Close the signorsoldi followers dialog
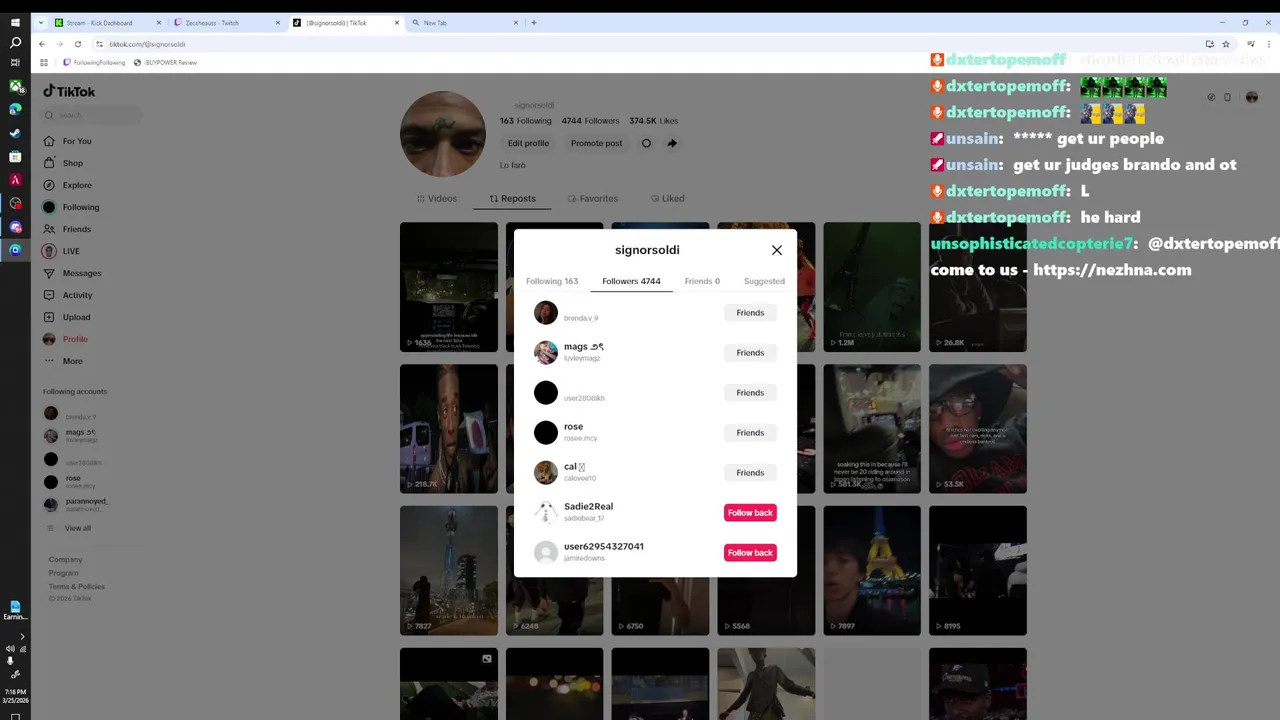This screenshot has width=1280, height=720. [776, 250]
